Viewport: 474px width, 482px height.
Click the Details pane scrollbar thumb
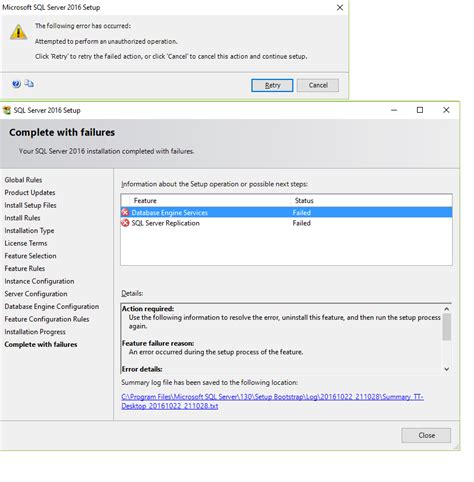[x=447, y=327]
